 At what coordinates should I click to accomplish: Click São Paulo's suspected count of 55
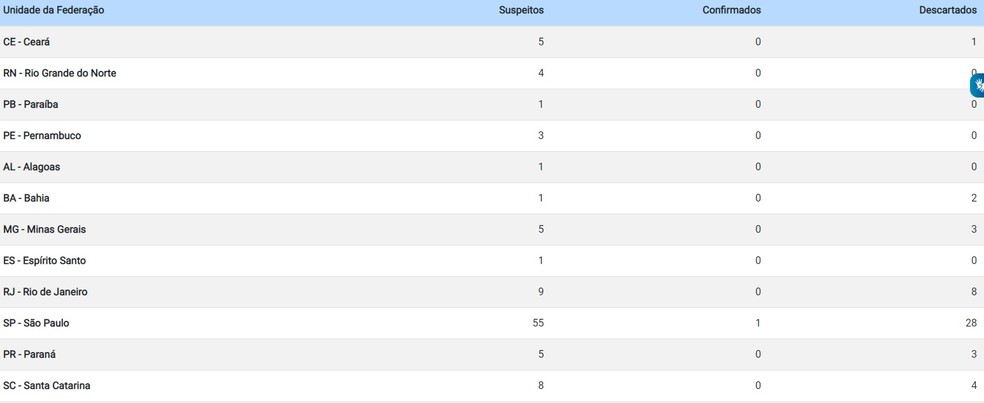538,323
